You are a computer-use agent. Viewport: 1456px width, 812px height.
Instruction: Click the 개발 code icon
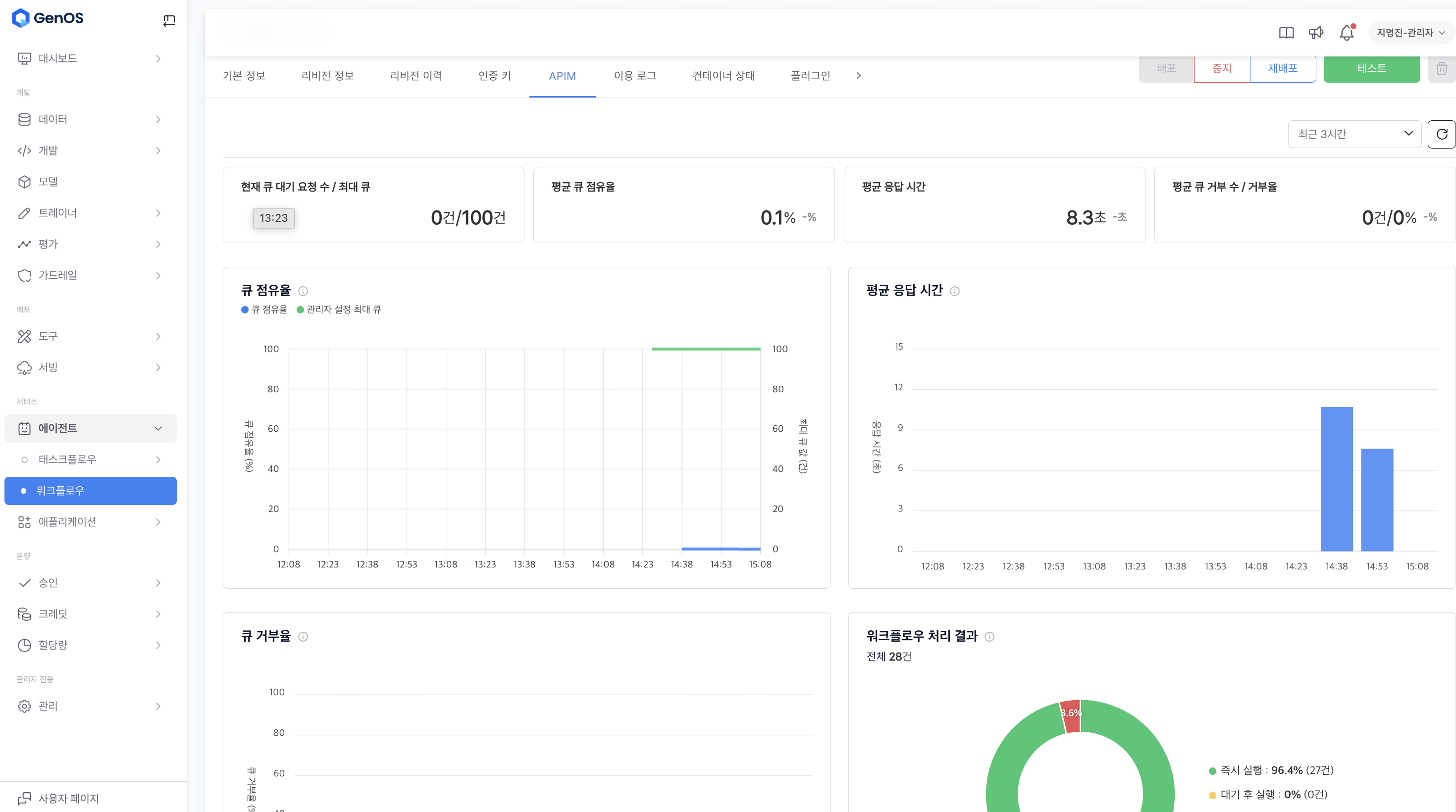(x=24, y=151)
